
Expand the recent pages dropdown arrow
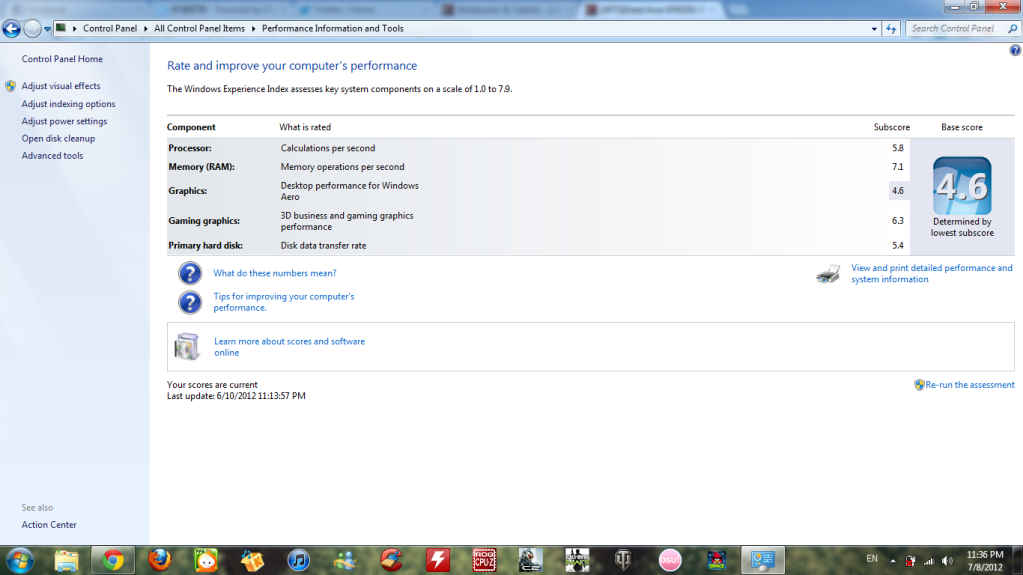coord(47,29)
